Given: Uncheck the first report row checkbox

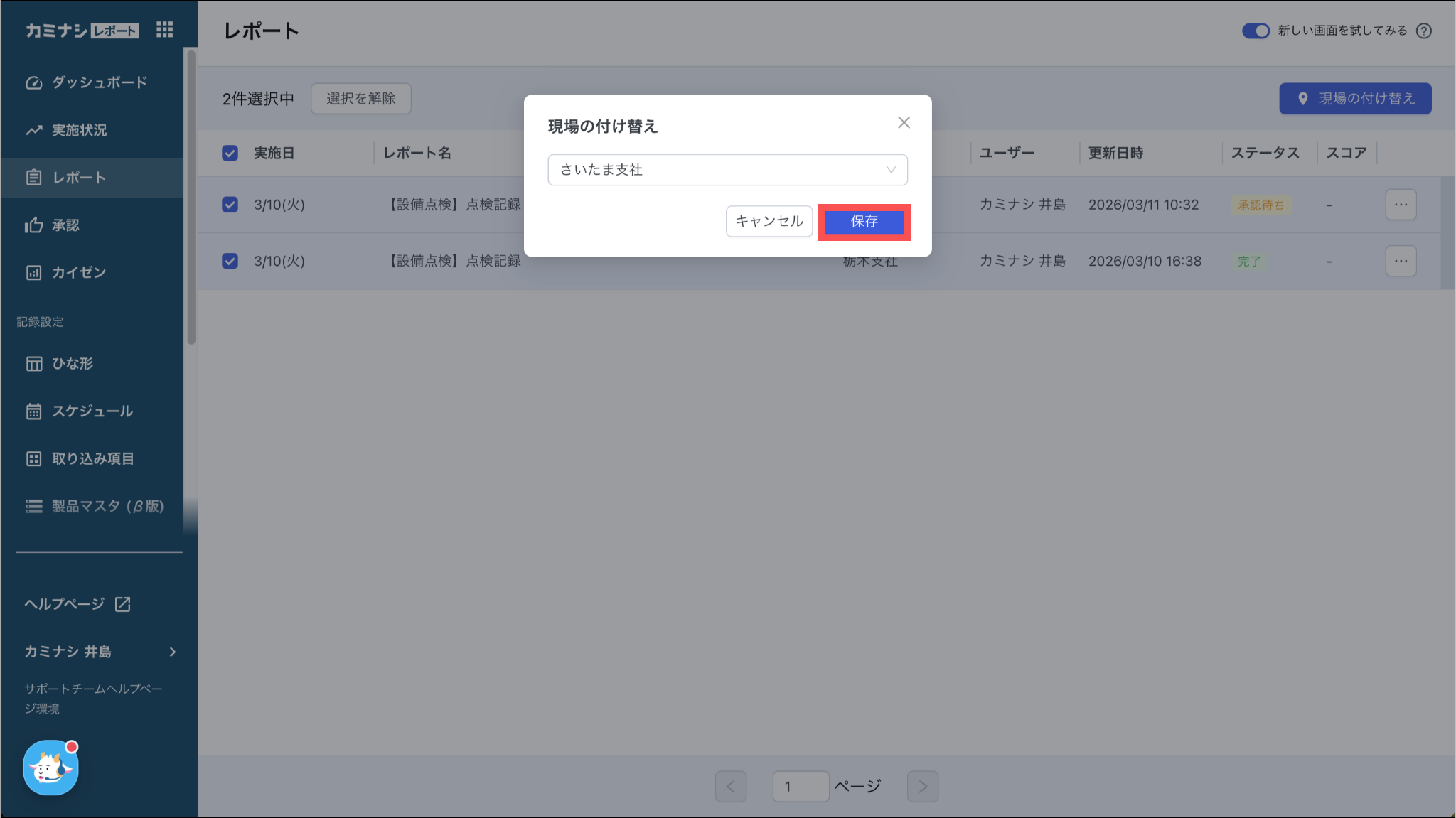Looking at the screenshot, I should coord(230,205).
